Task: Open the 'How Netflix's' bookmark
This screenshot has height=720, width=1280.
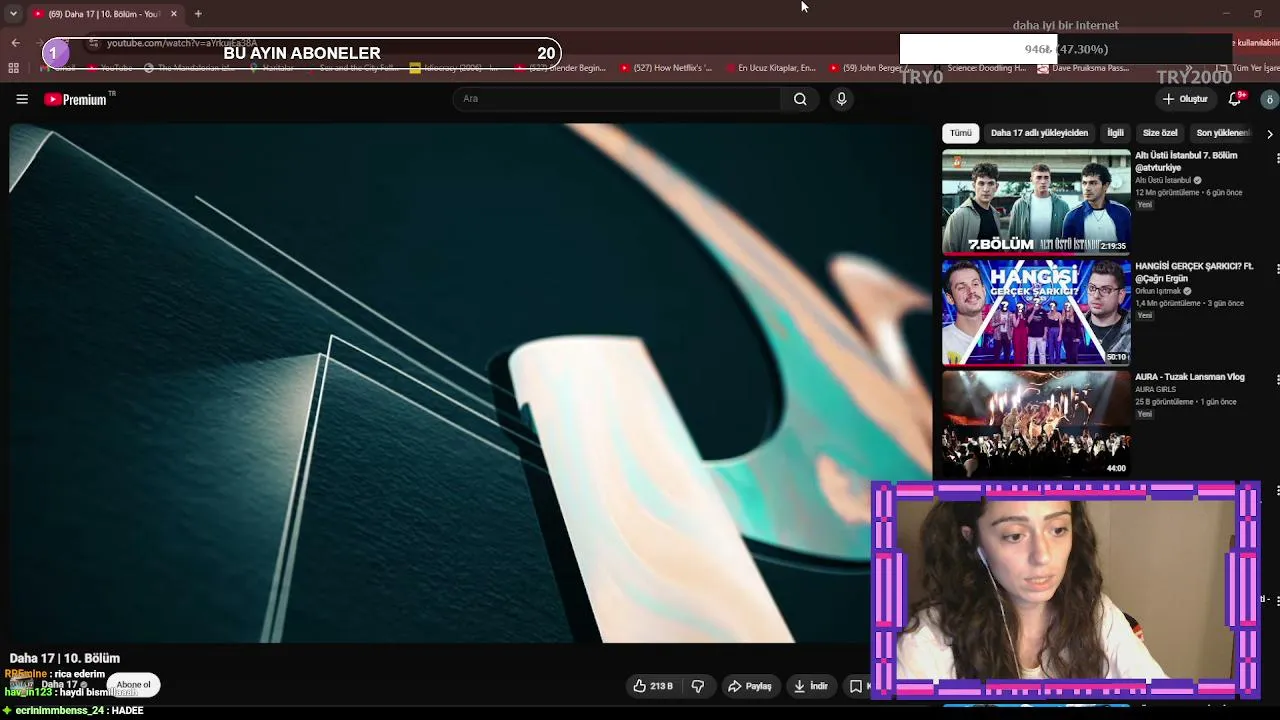Action: coord(666,68)
